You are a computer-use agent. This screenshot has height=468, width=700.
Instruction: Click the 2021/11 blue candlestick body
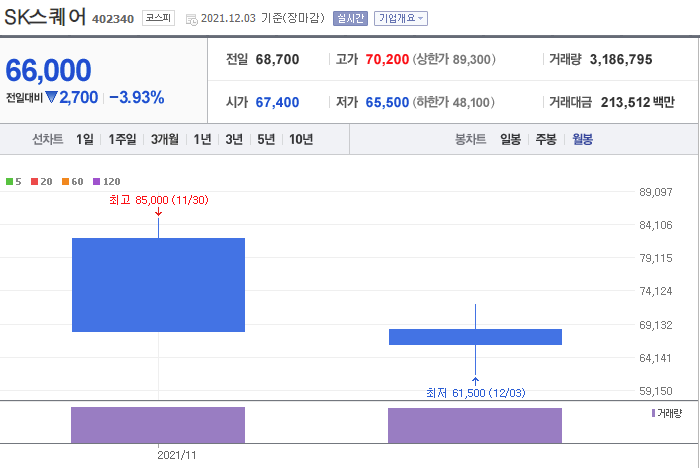(x=158, y=285)
